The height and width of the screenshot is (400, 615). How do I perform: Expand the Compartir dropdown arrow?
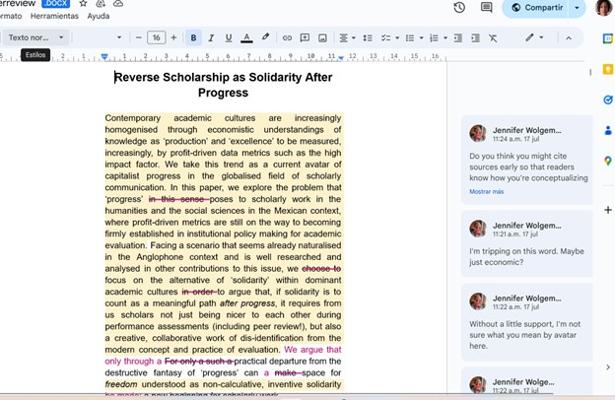[x=577, y=8]
